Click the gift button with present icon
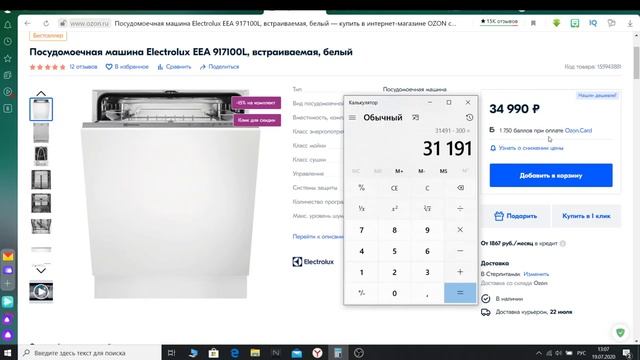This screenshot has height=360, width=640. click(516, 216)
